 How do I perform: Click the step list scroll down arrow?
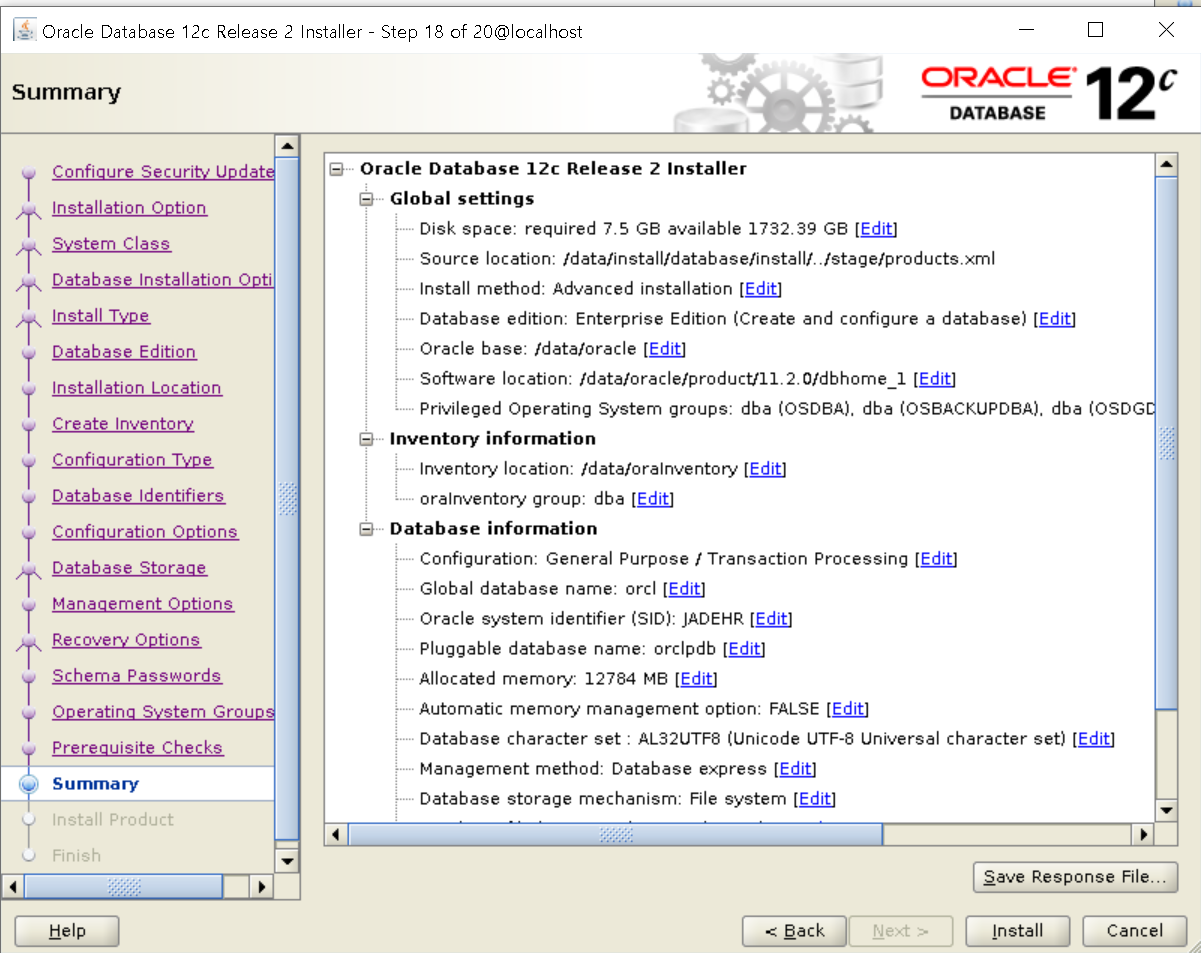pos(287,860)
